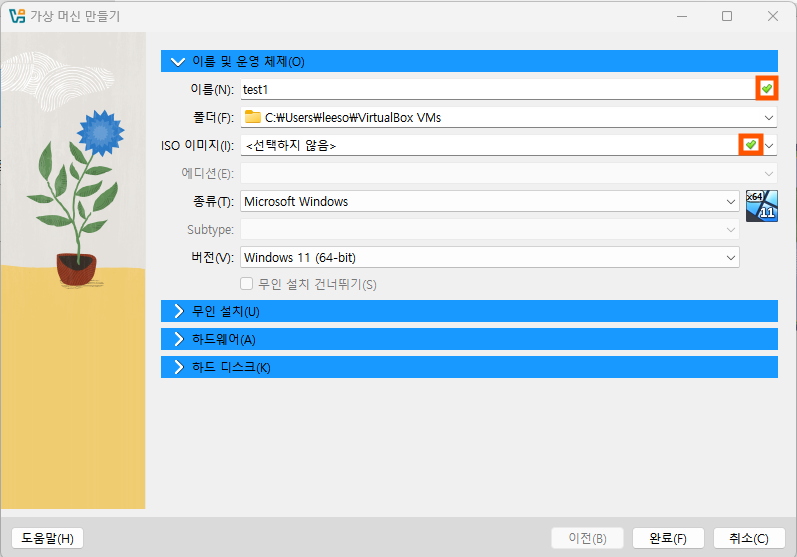The height and width of the screenshot is (557, 797).
Task: Collapse the name and operating system section
Action: click(x=469, y=61)
